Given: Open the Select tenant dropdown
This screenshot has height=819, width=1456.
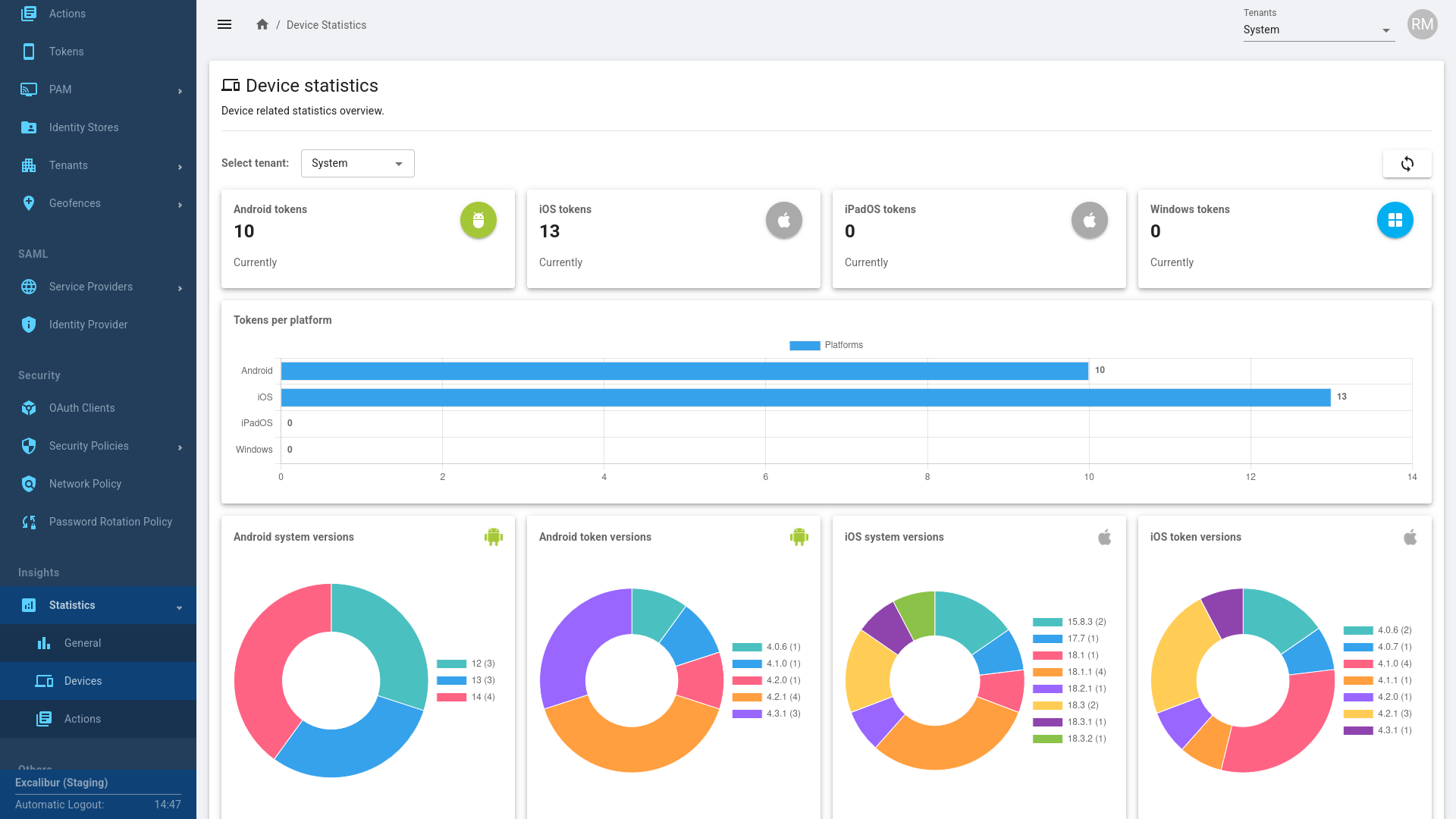Looking at the screenshot, I should 357,163.
